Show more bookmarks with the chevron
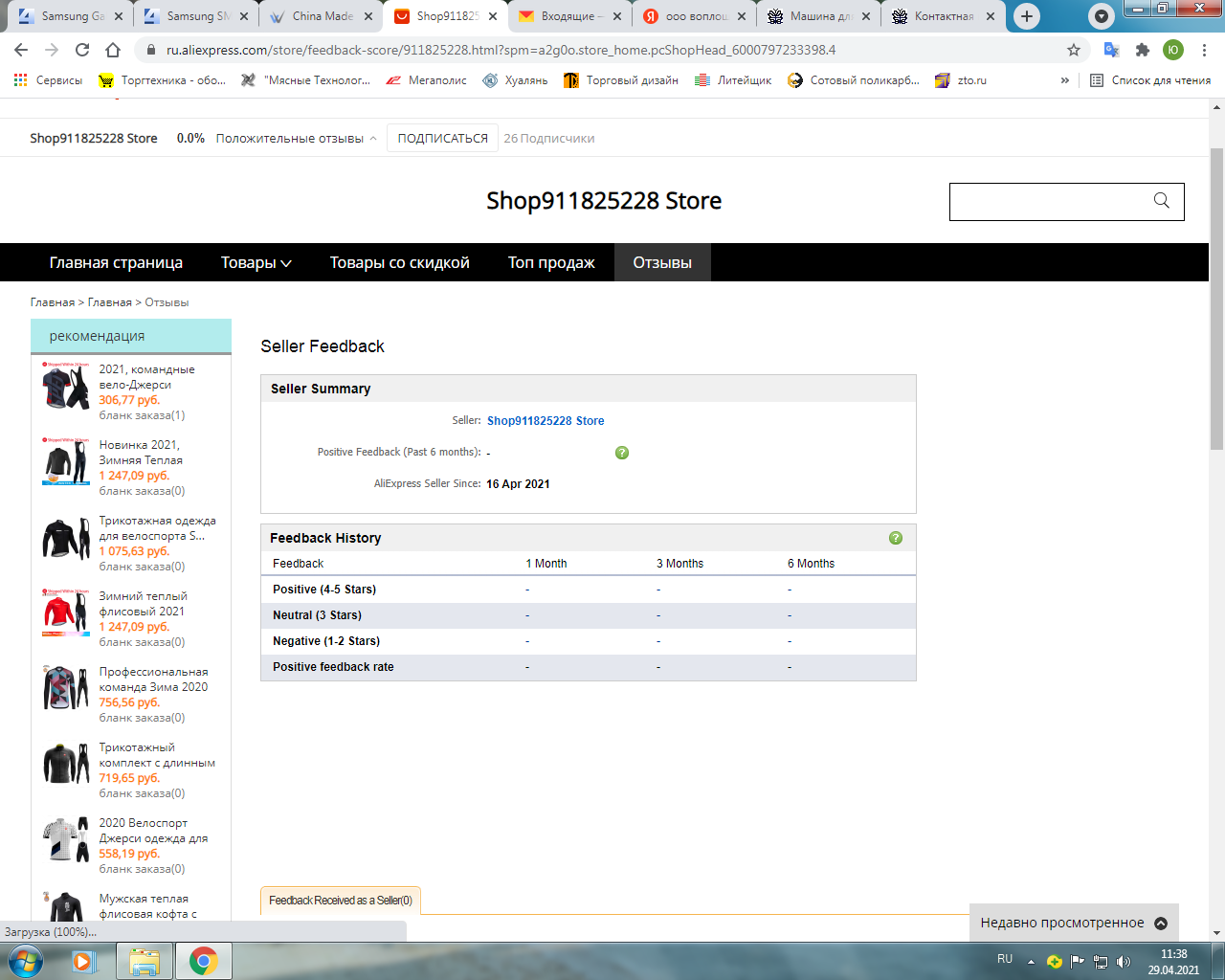Image resolution: width=1225 pixels, height=980 pixels. point(1064,80)
